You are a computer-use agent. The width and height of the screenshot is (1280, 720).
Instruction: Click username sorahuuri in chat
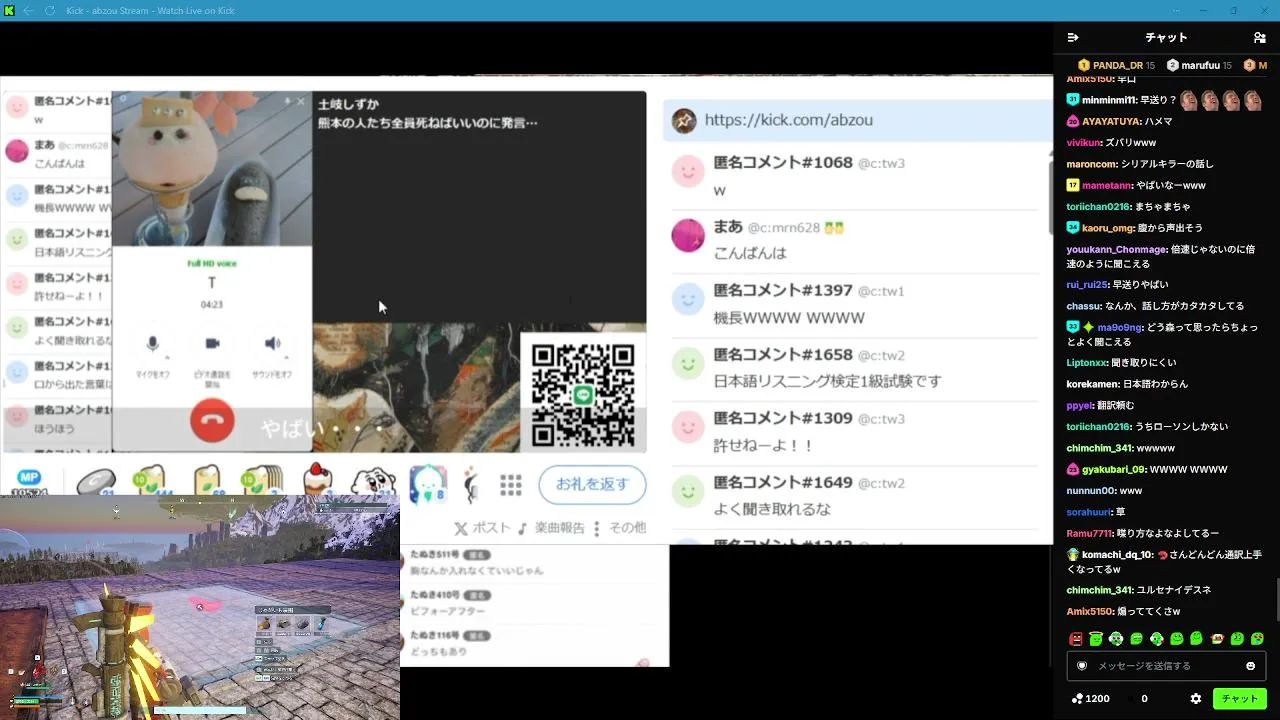[x=1088, y=512]
